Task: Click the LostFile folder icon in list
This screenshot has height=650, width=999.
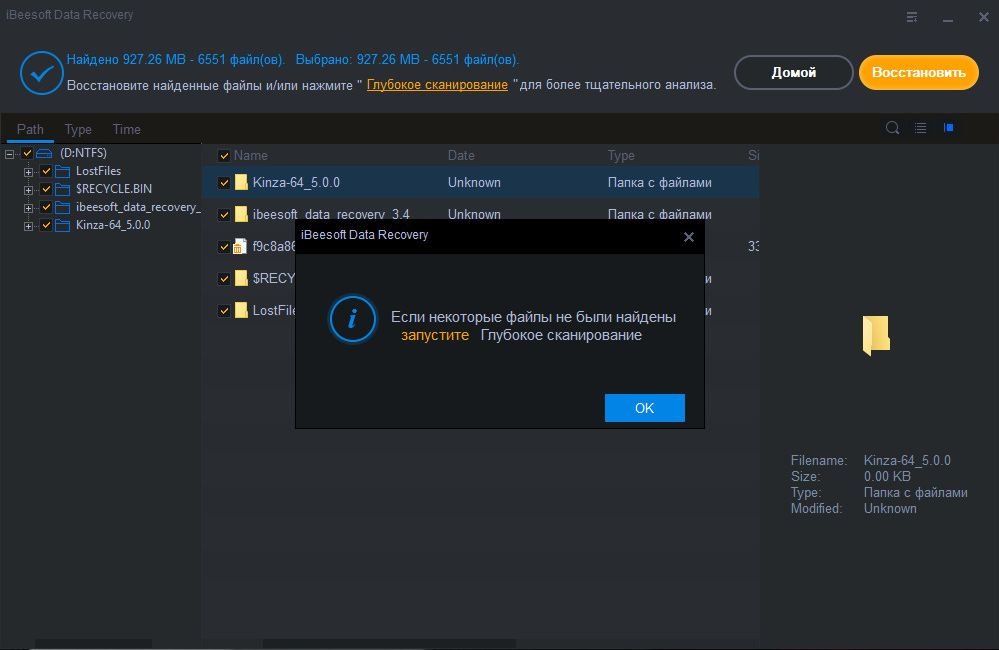Action: tap(241, 310)
